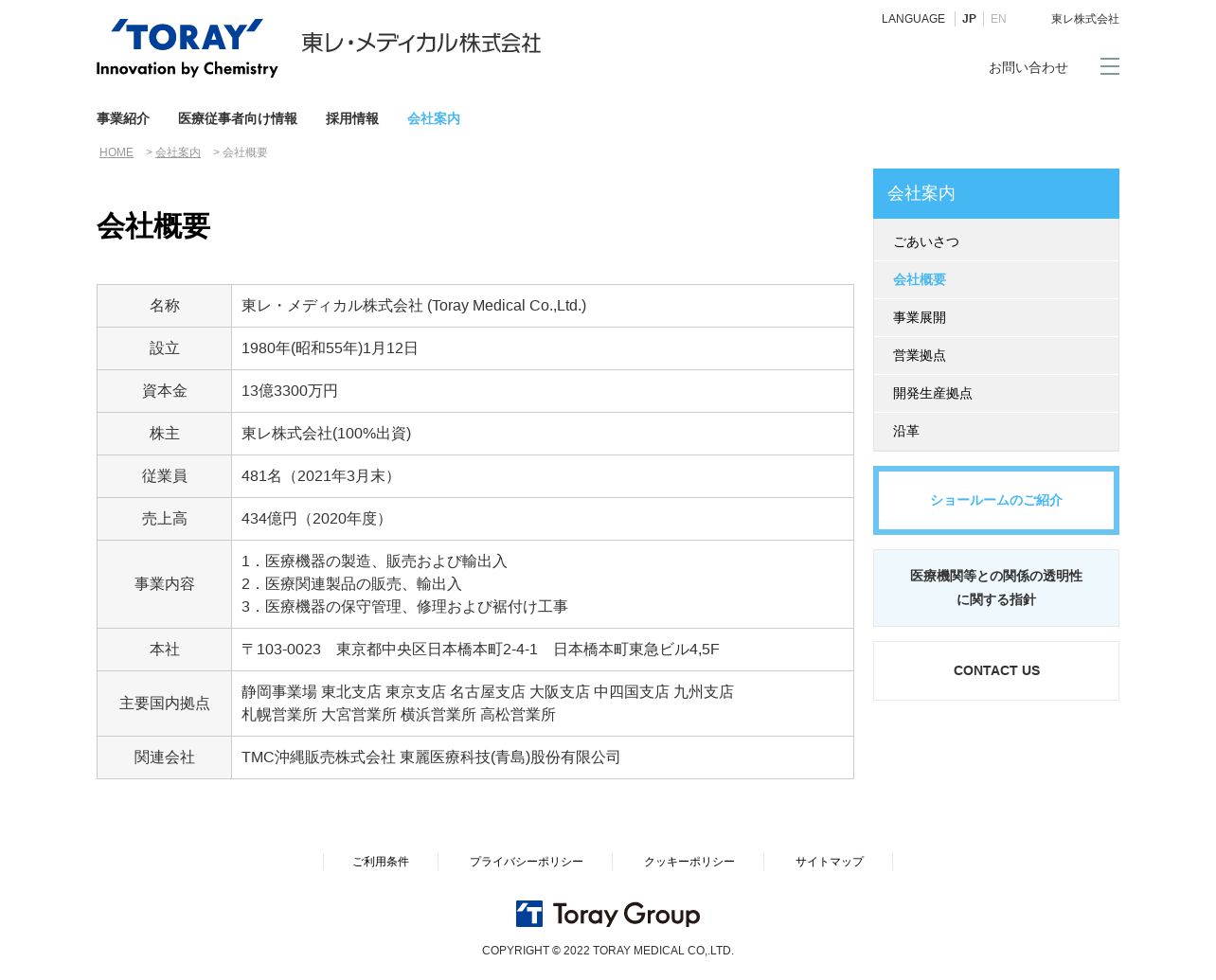
Task: Click the TORAY Innovation by Chemistry logo
Action: (x=188, y=48)
